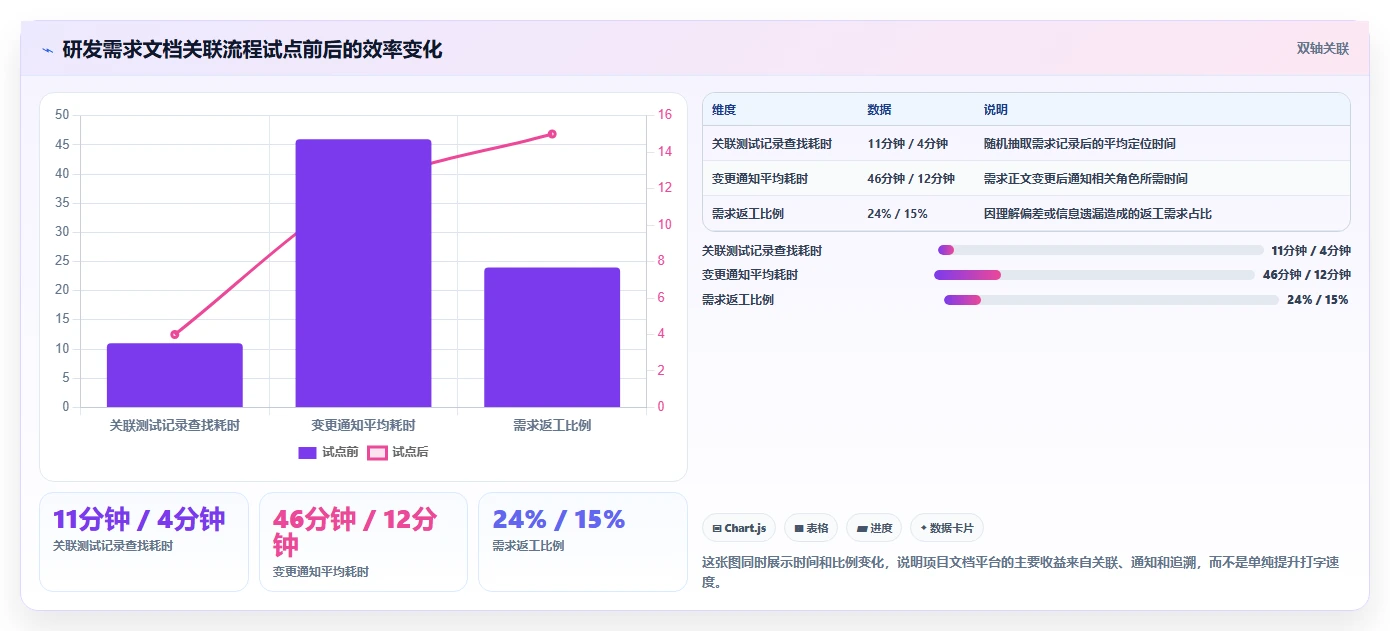
Task: Click the sparkle icon in the 数据卡片 chip
Action: (x=924, y=528)
